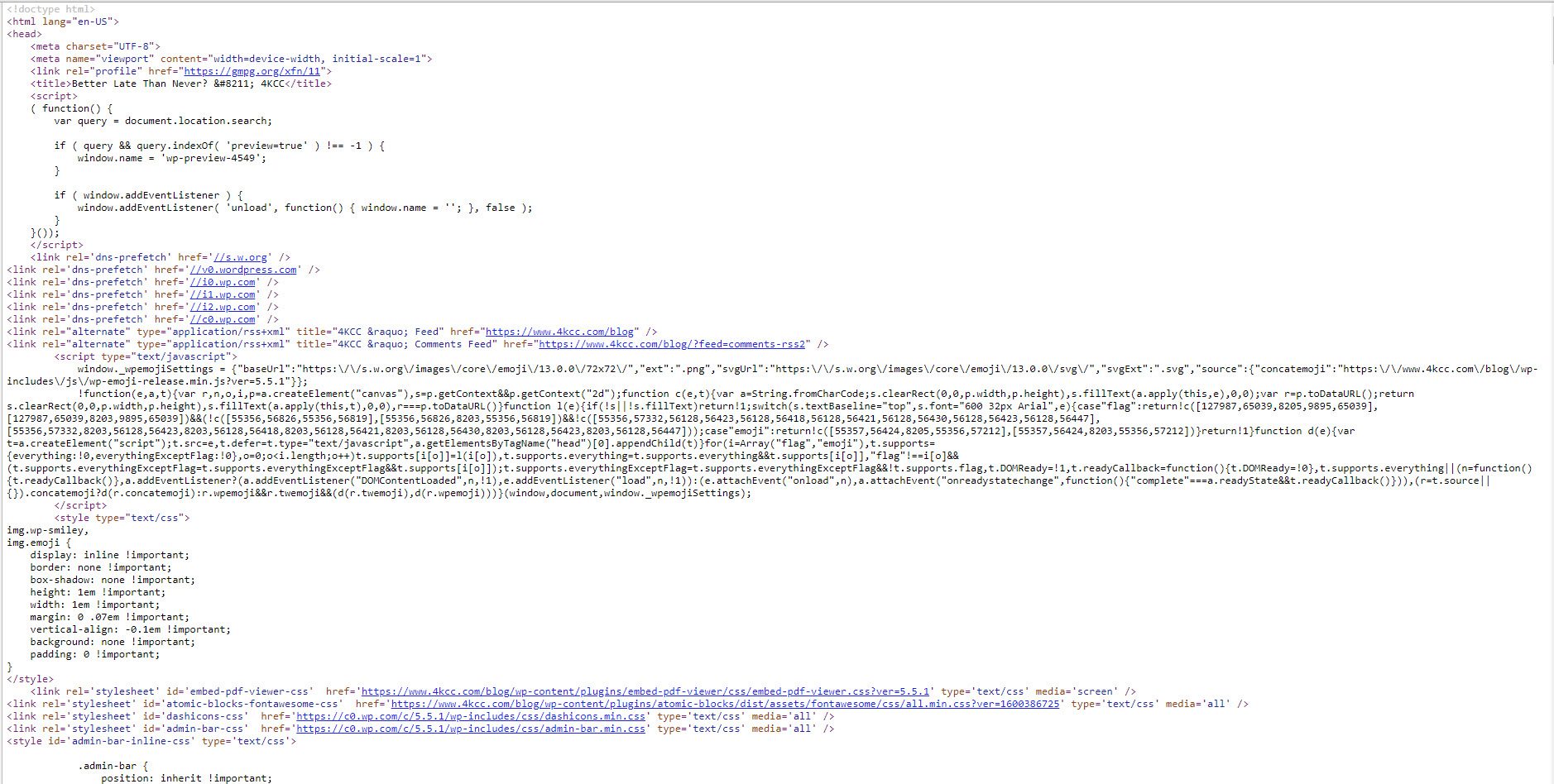This screenshot has height=784, width=1554.
Task: Follow the //i0.wp.com link
Action: (x=223, y=282)
